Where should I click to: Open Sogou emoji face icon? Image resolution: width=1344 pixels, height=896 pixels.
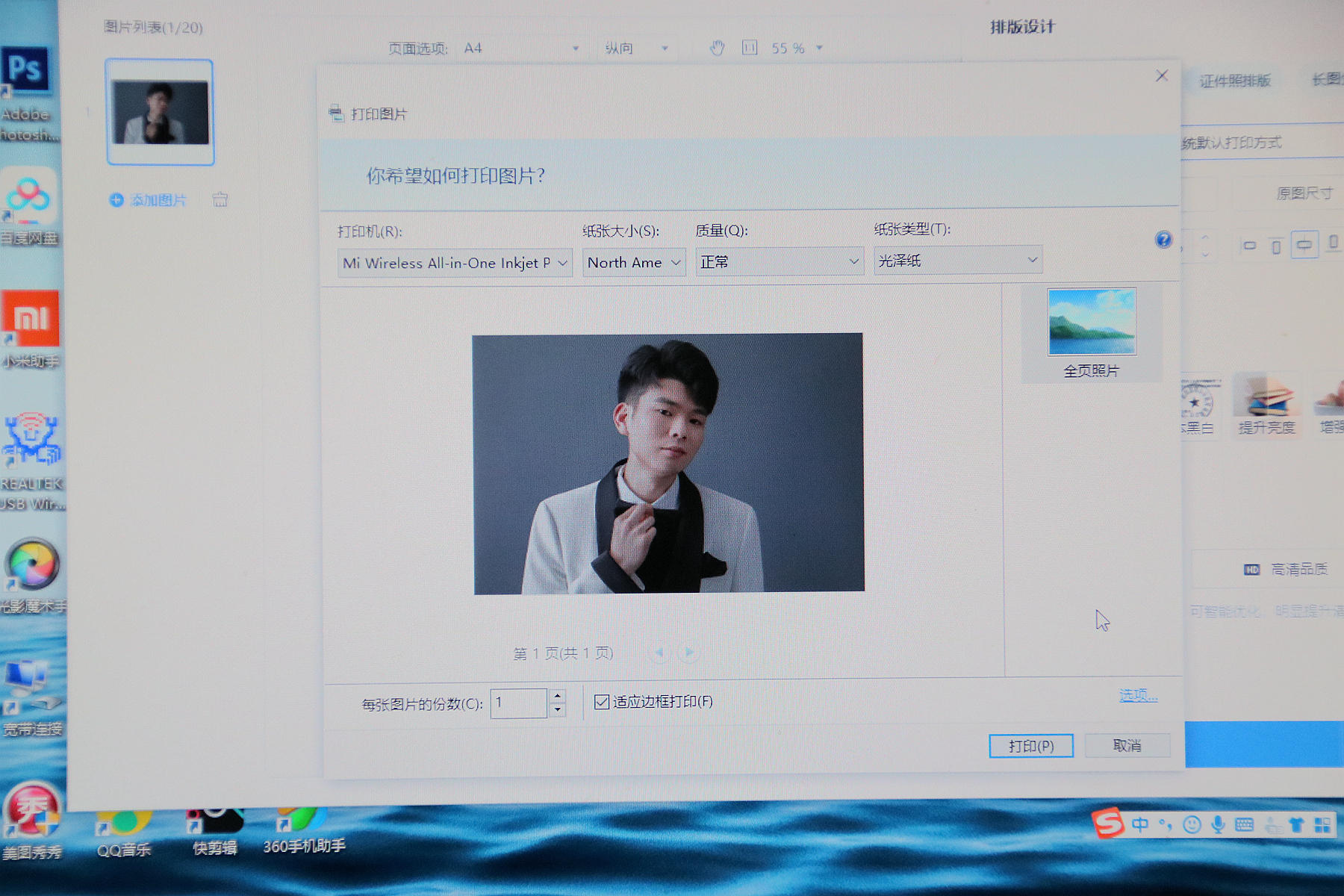pyautogui.click(x=1192, y=824)
